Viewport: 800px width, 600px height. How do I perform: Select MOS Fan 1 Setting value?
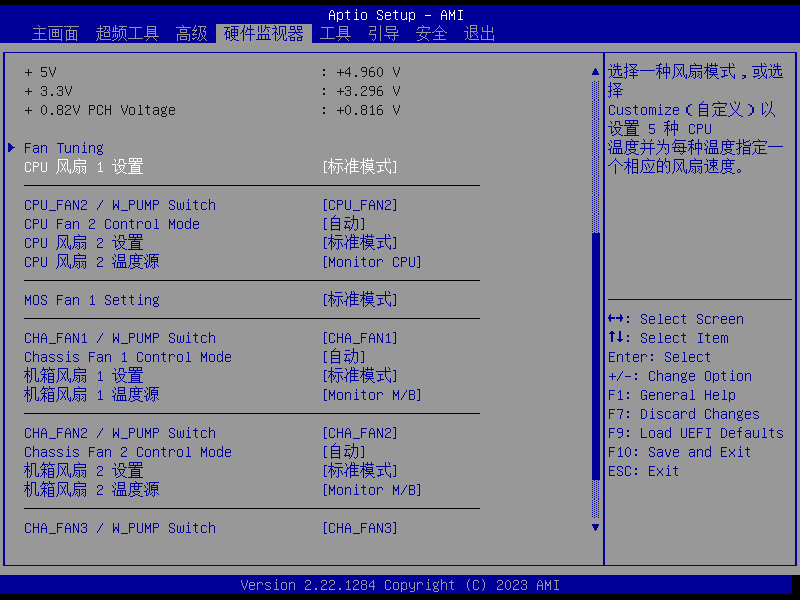click(359, 300)
